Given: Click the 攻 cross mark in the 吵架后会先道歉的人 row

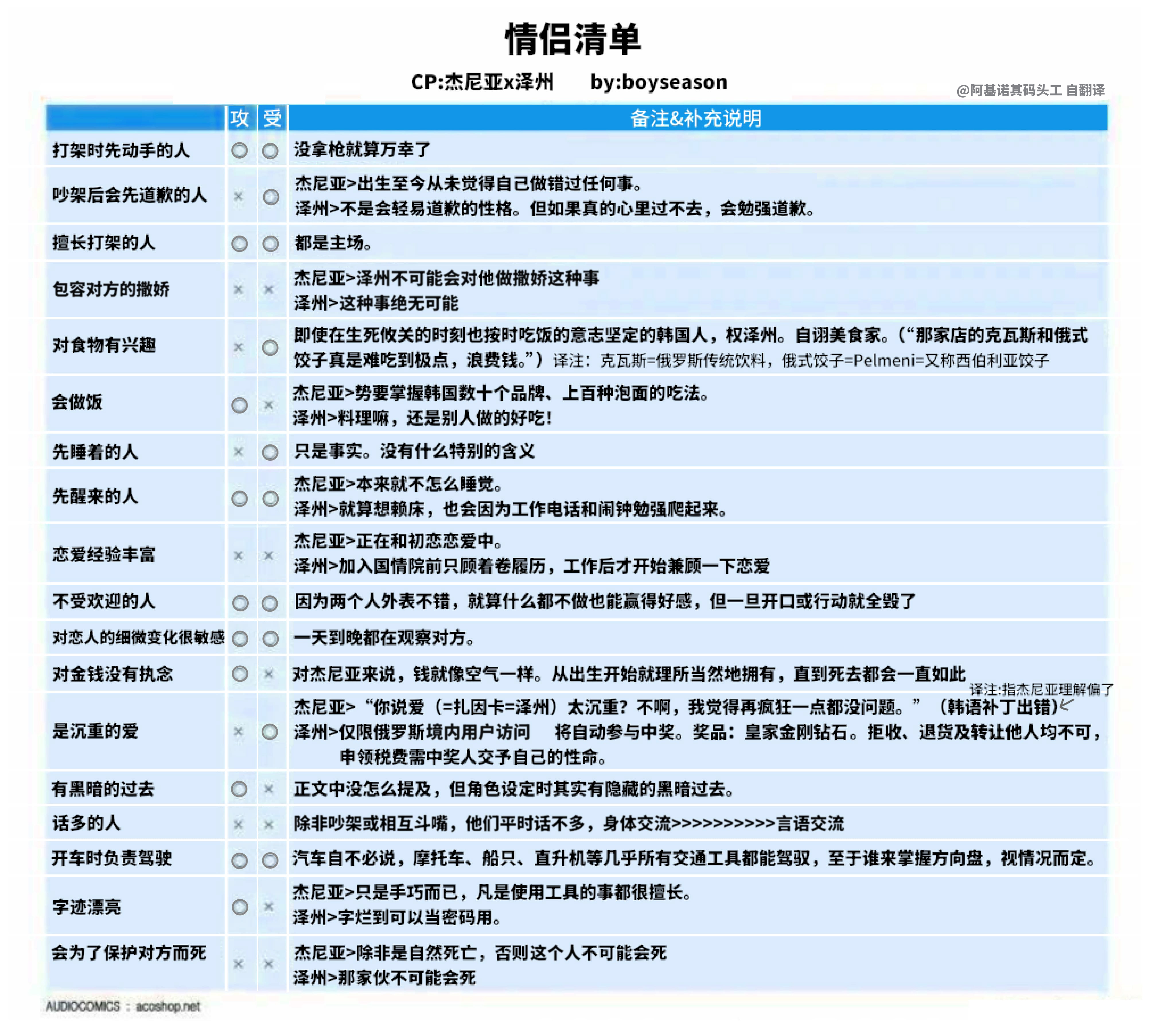Looking at the screenshot, I should click(x=238, y=197).
